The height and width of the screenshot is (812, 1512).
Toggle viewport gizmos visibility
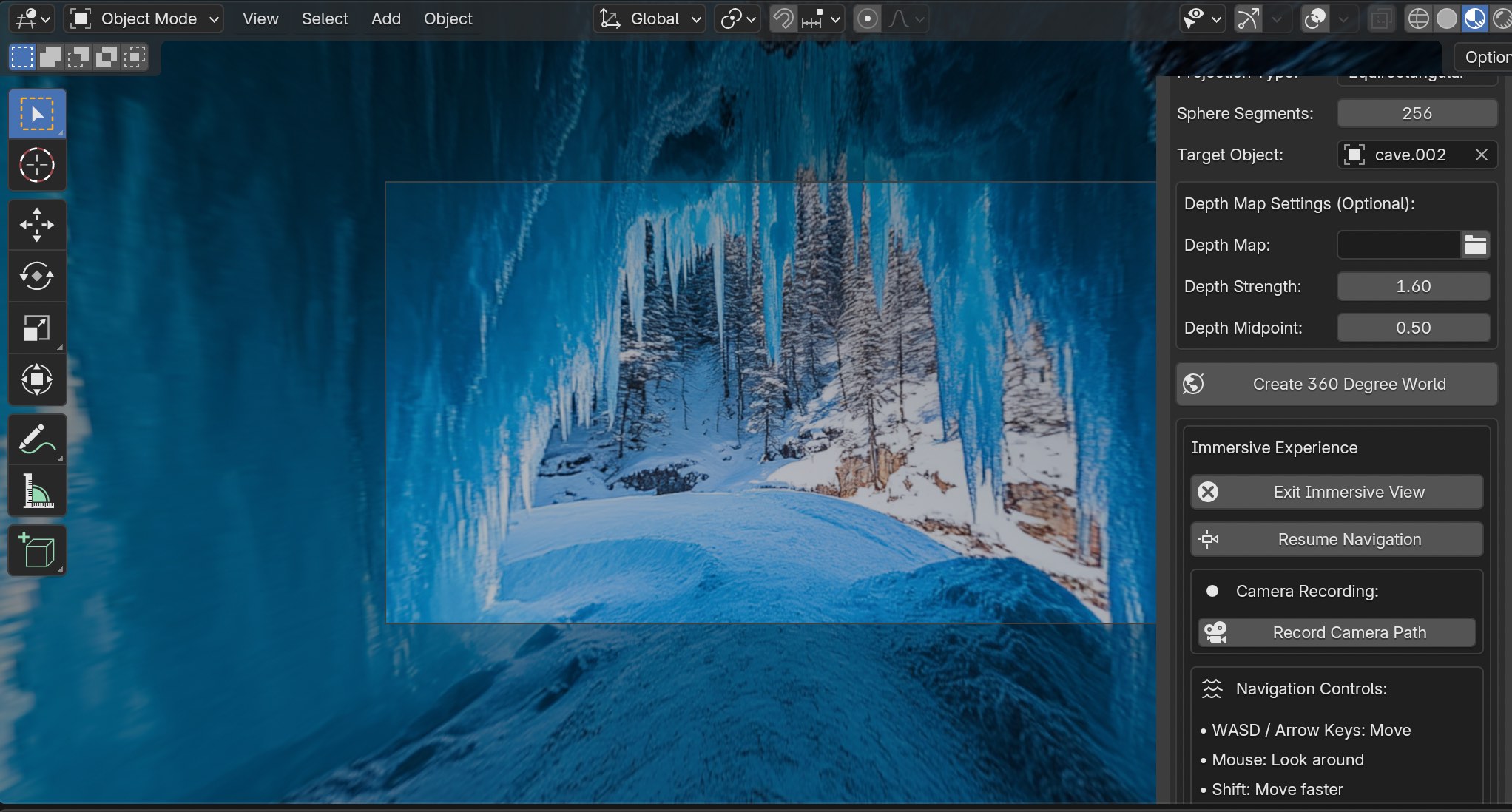(x=1248, y=18)
